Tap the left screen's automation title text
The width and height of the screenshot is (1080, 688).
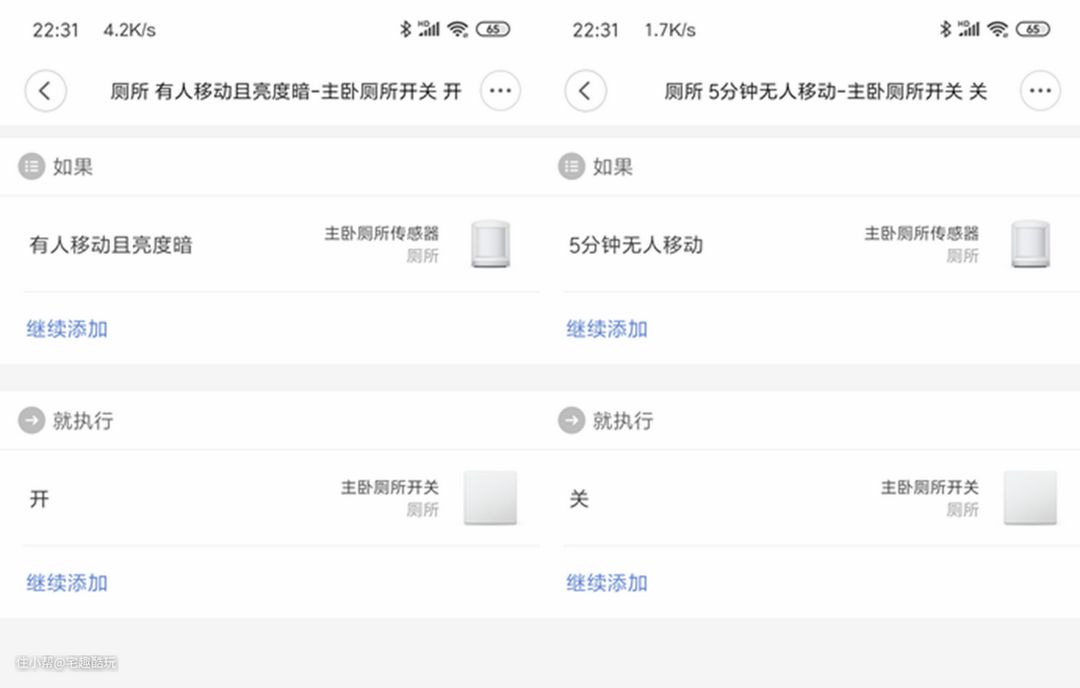[286, 92]
